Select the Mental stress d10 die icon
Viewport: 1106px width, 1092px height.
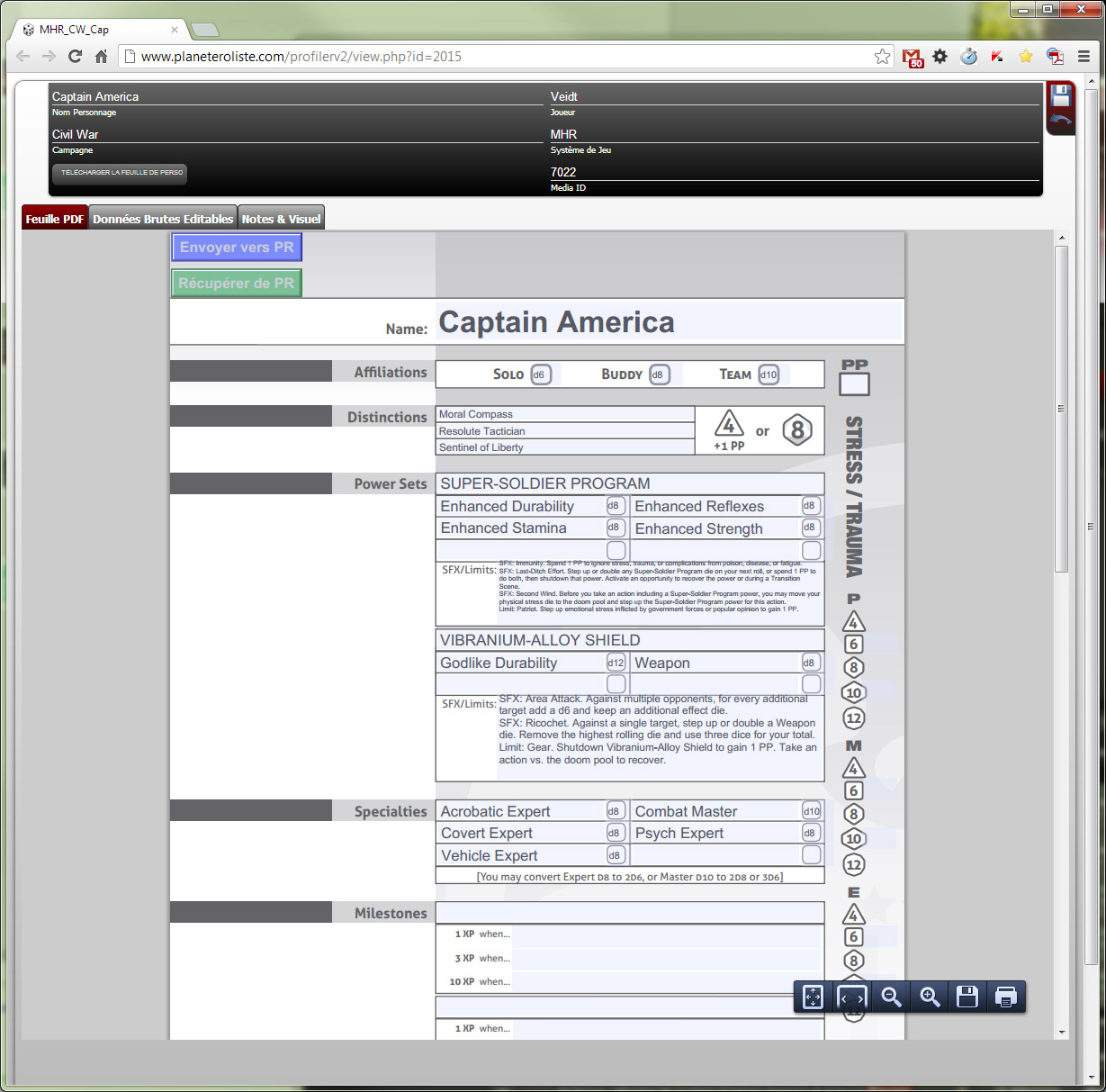[x=854, y=839]
